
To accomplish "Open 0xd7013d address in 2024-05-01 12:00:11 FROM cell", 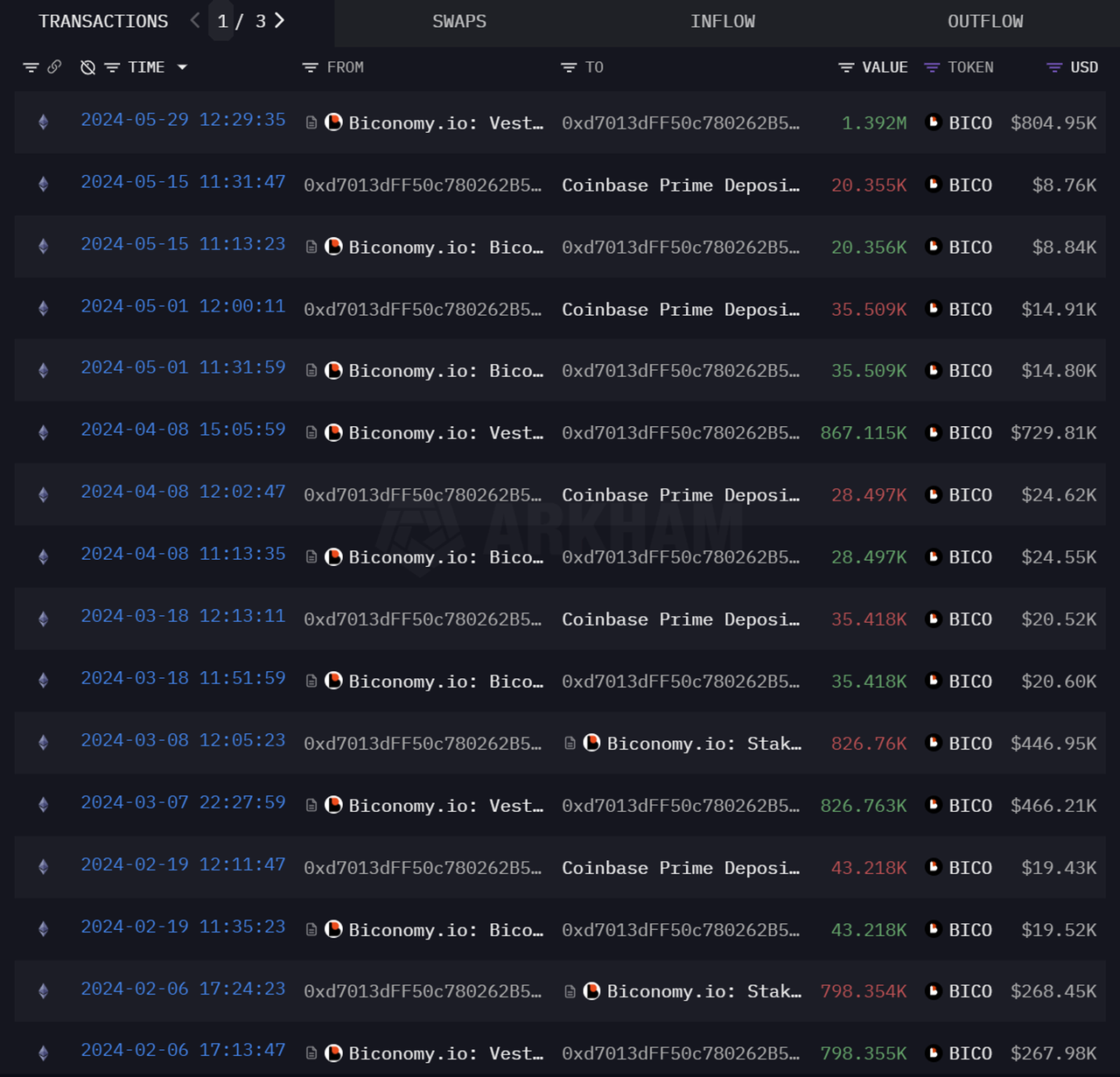I will (x=423, y=310).
